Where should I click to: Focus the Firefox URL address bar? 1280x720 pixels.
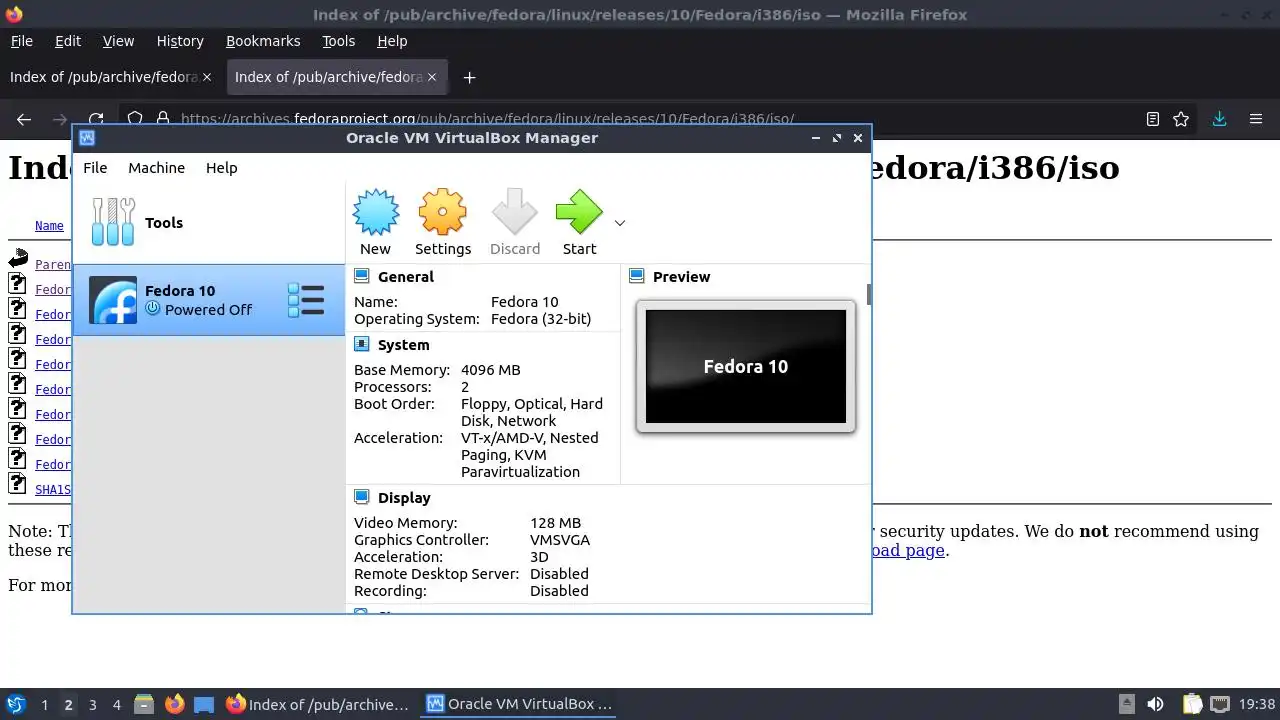point(640,119)
